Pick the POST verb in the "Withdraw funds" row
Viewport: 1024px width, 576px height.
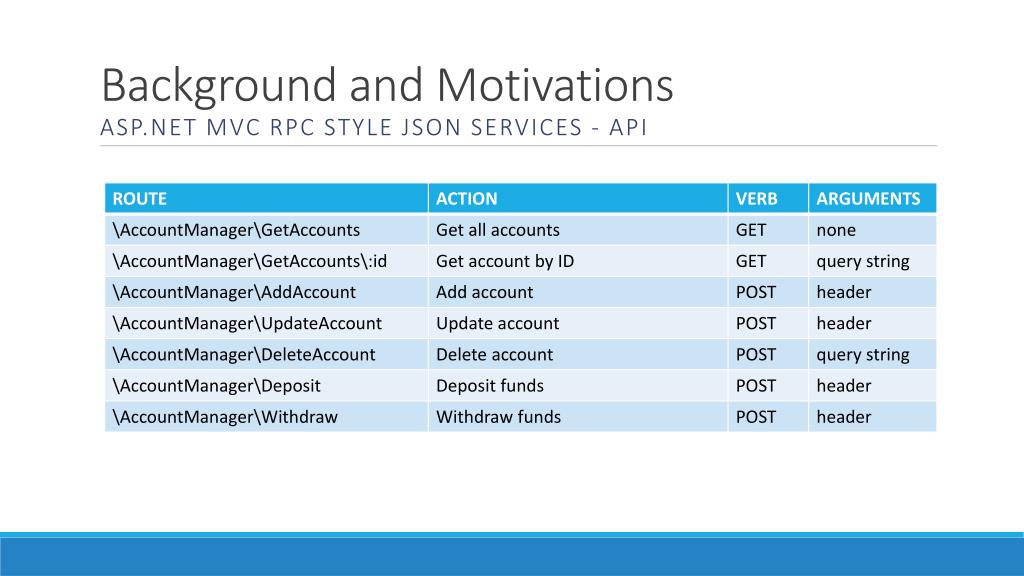coord(768,417)
